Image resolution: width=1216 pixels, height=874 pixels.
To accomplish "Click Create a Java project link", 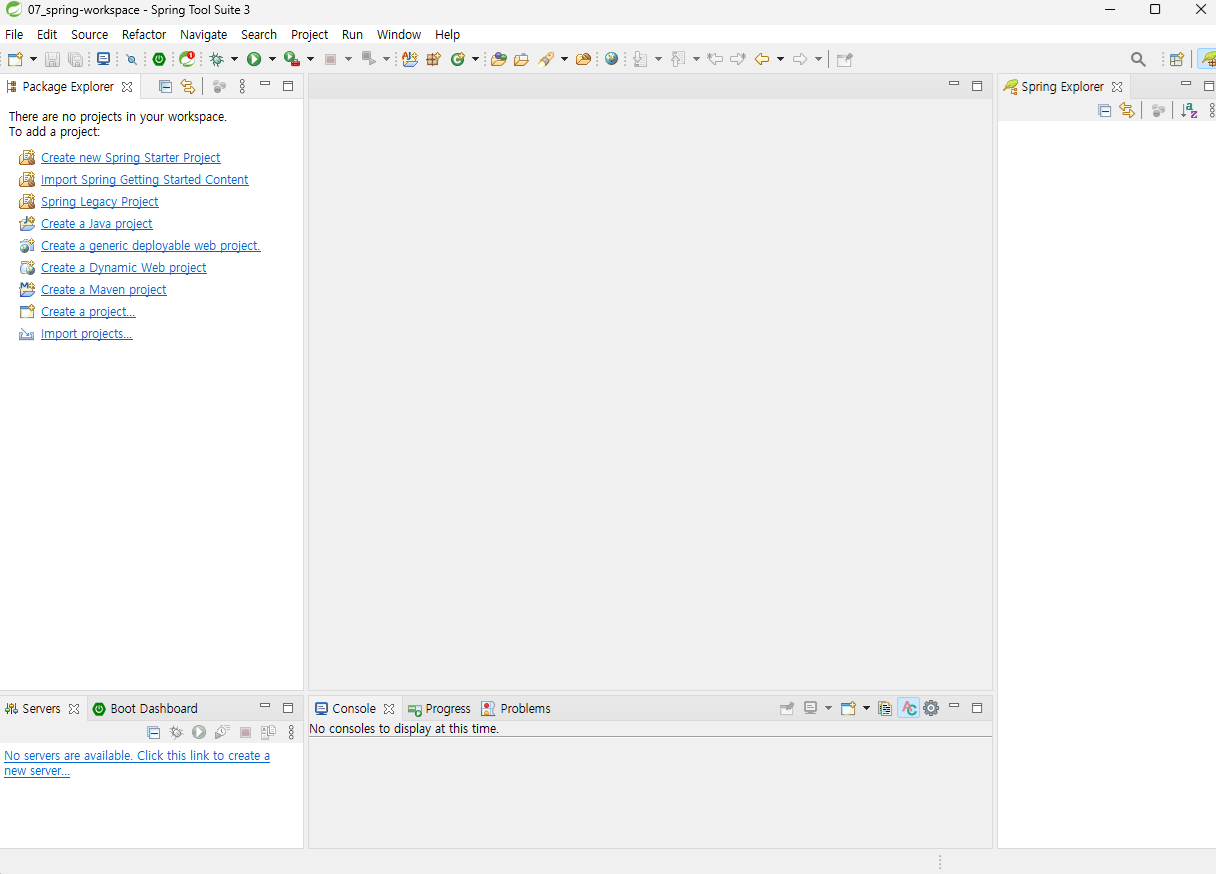I will (x=97, y=224).
